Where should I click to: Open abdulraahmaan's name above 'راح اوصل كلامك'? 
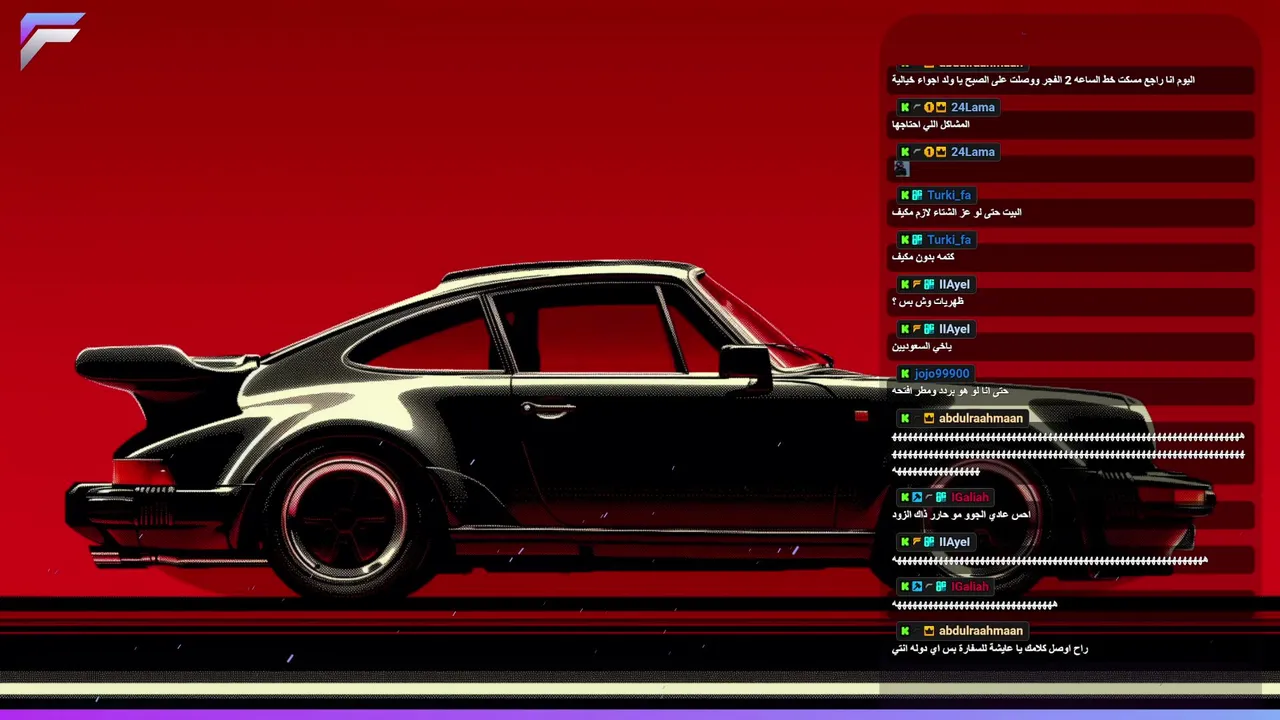(980, 631)
